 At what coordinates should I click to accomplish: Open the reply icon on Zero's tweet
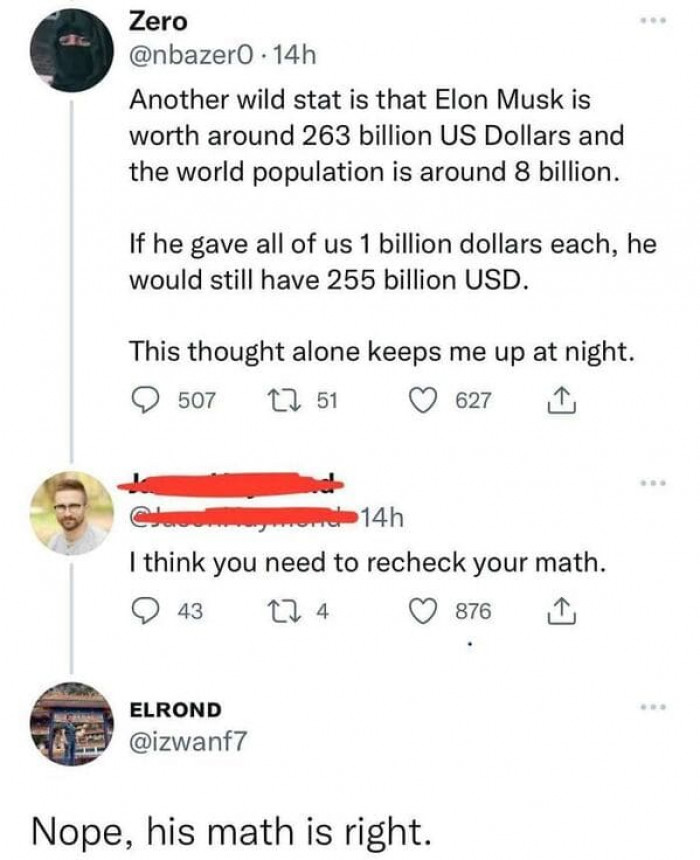click(143, 396)
